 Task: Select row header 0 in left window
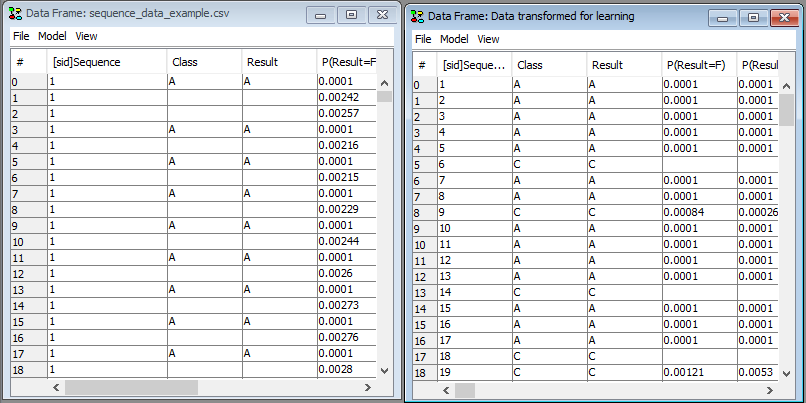pyautogui.click(x=28, y=81)
